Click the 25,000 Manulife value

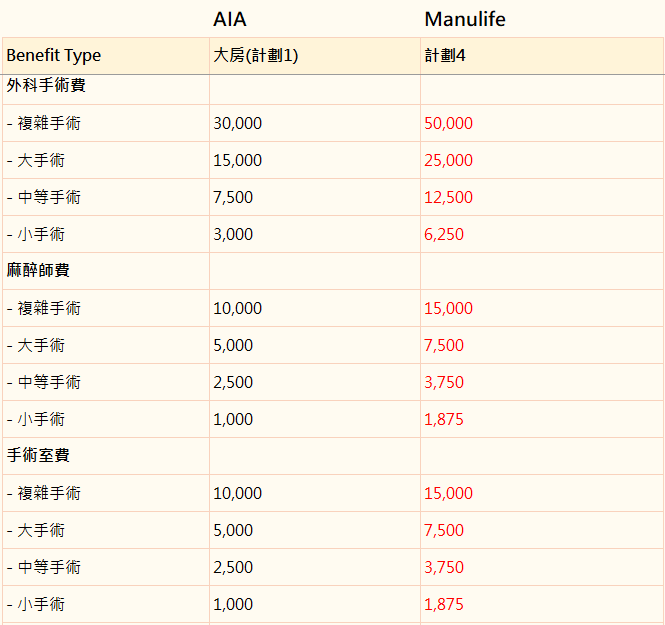448,160
